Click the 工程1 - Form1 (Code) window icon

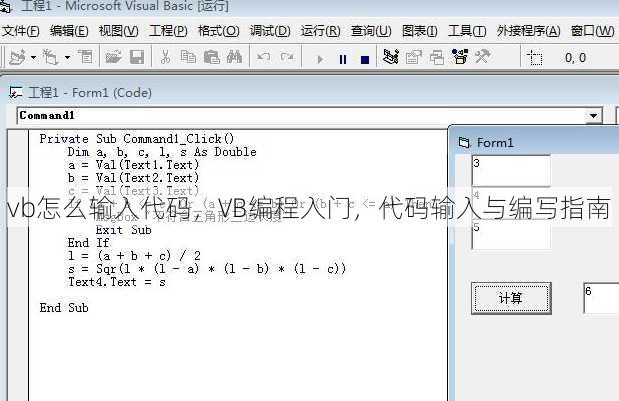(15, 93)
